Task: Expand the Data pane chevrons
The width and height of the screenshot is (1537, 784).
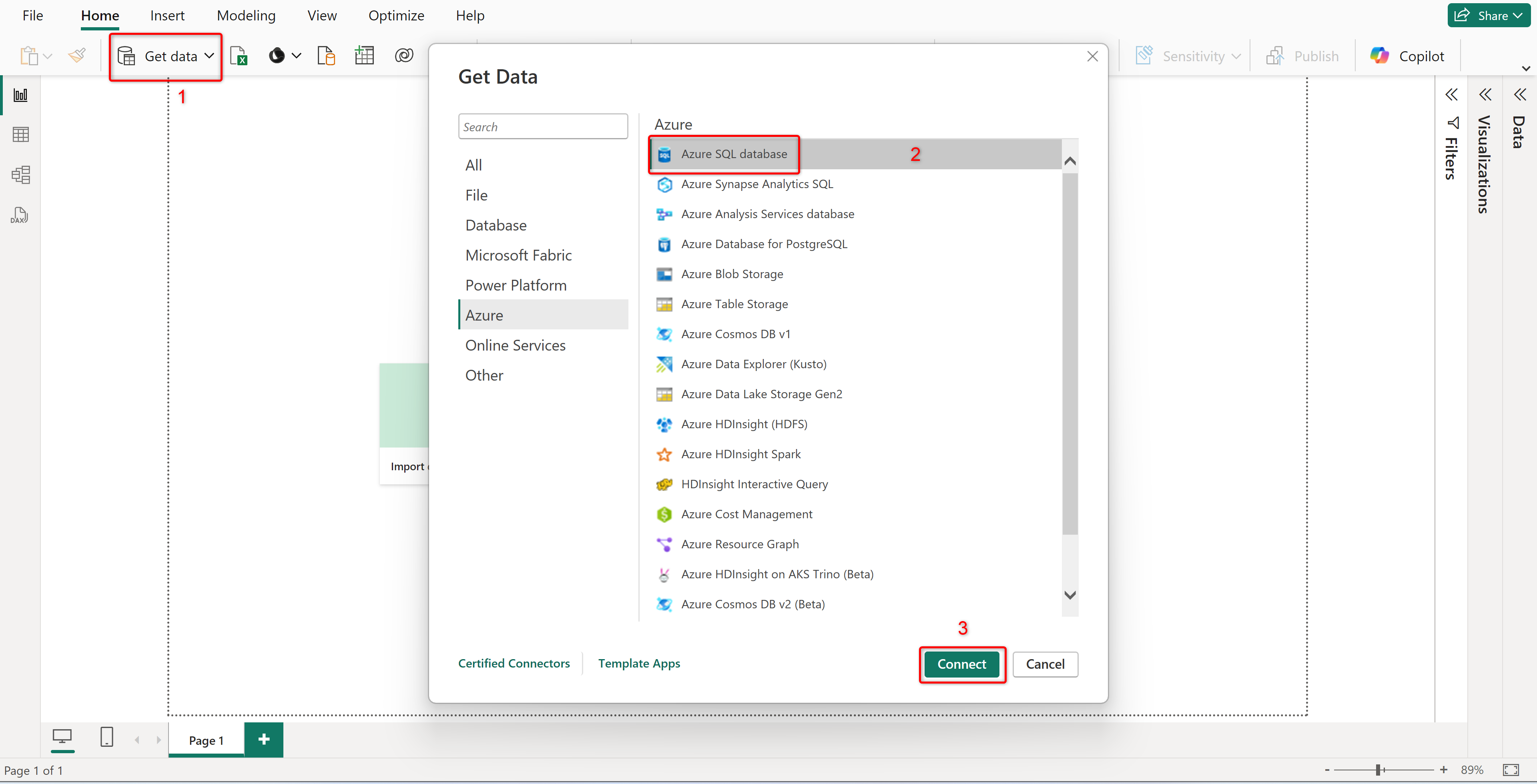Action: coord(1519,94)
